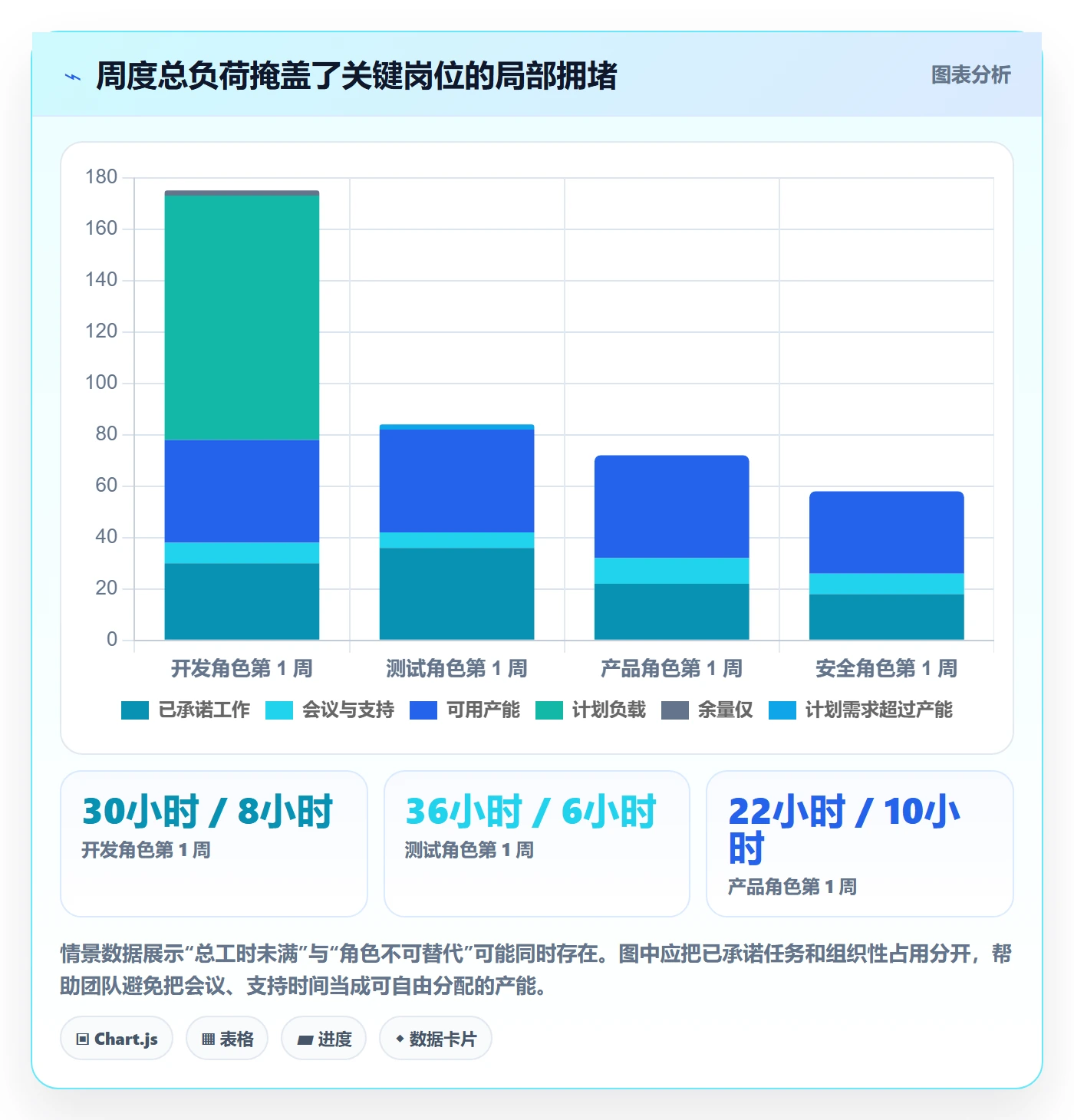The image size is (1074, 1120).
Task: Click the 180 y-axis tick label
Action: coord(101,177)
